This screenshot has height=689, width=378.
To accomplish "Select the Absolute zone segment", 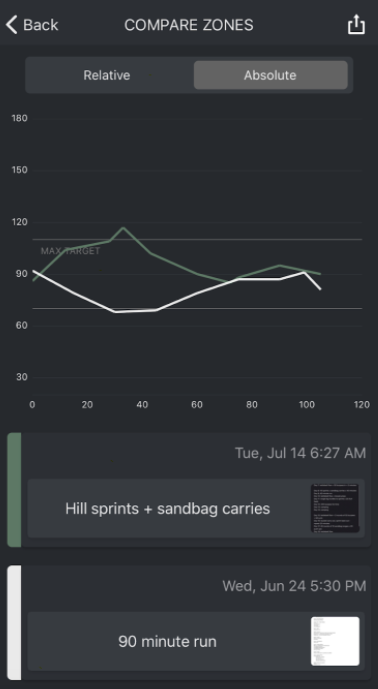I will tap(270, 75).
